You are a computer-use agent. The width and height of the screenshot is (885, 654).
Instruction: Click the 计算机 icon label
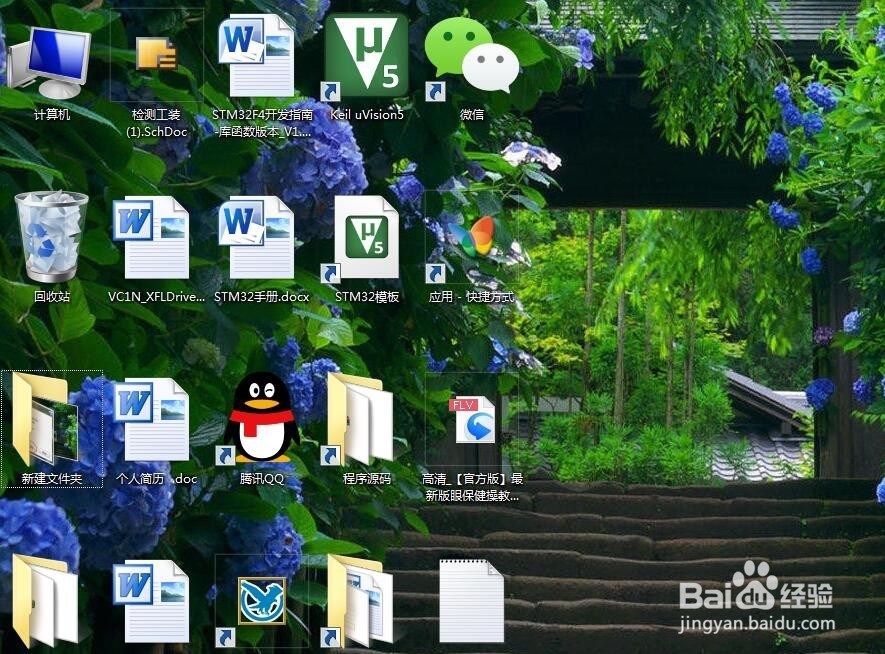click(x=51, y=115)
